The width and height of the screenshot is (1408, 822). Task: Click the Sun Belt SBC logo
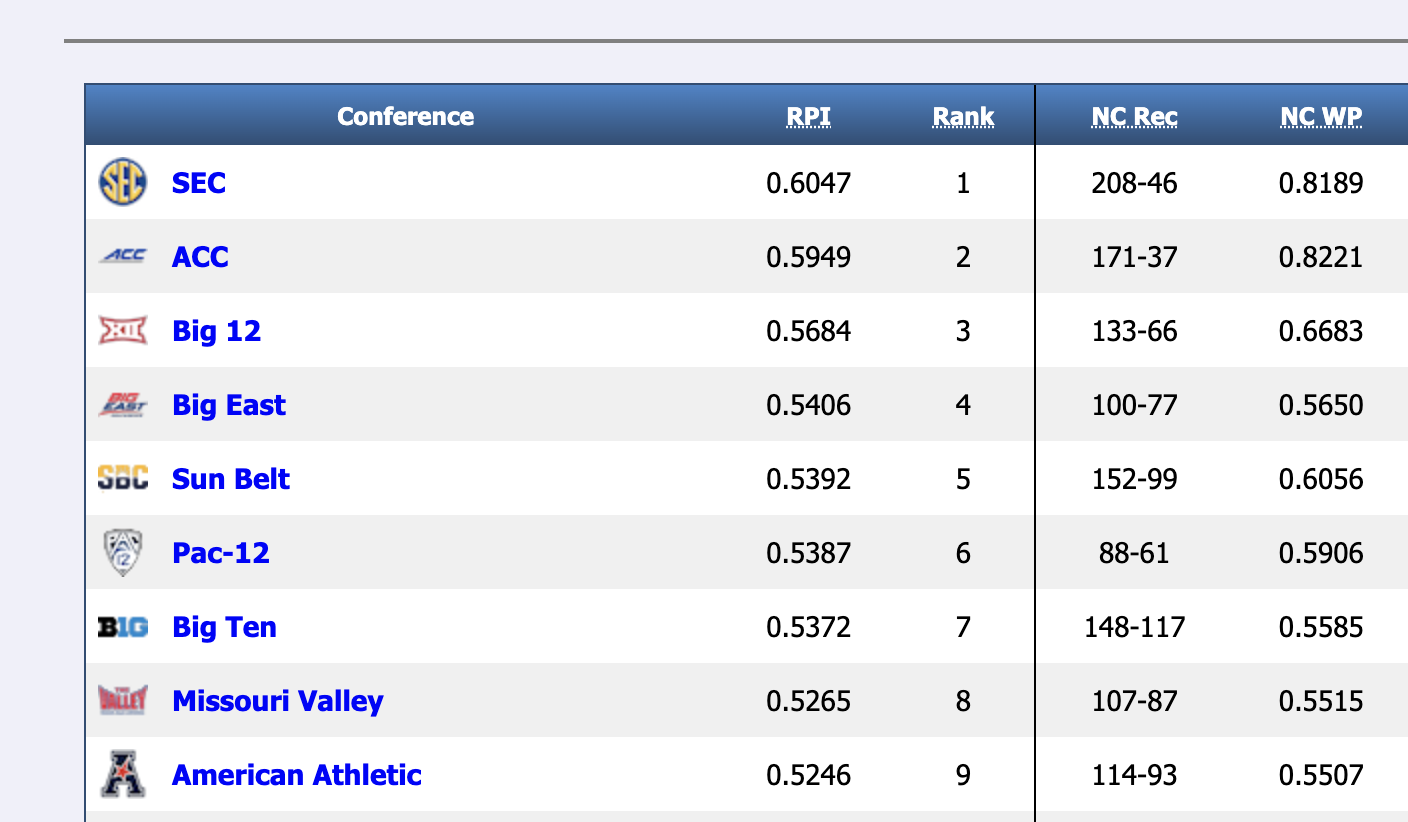click(123, 479)
